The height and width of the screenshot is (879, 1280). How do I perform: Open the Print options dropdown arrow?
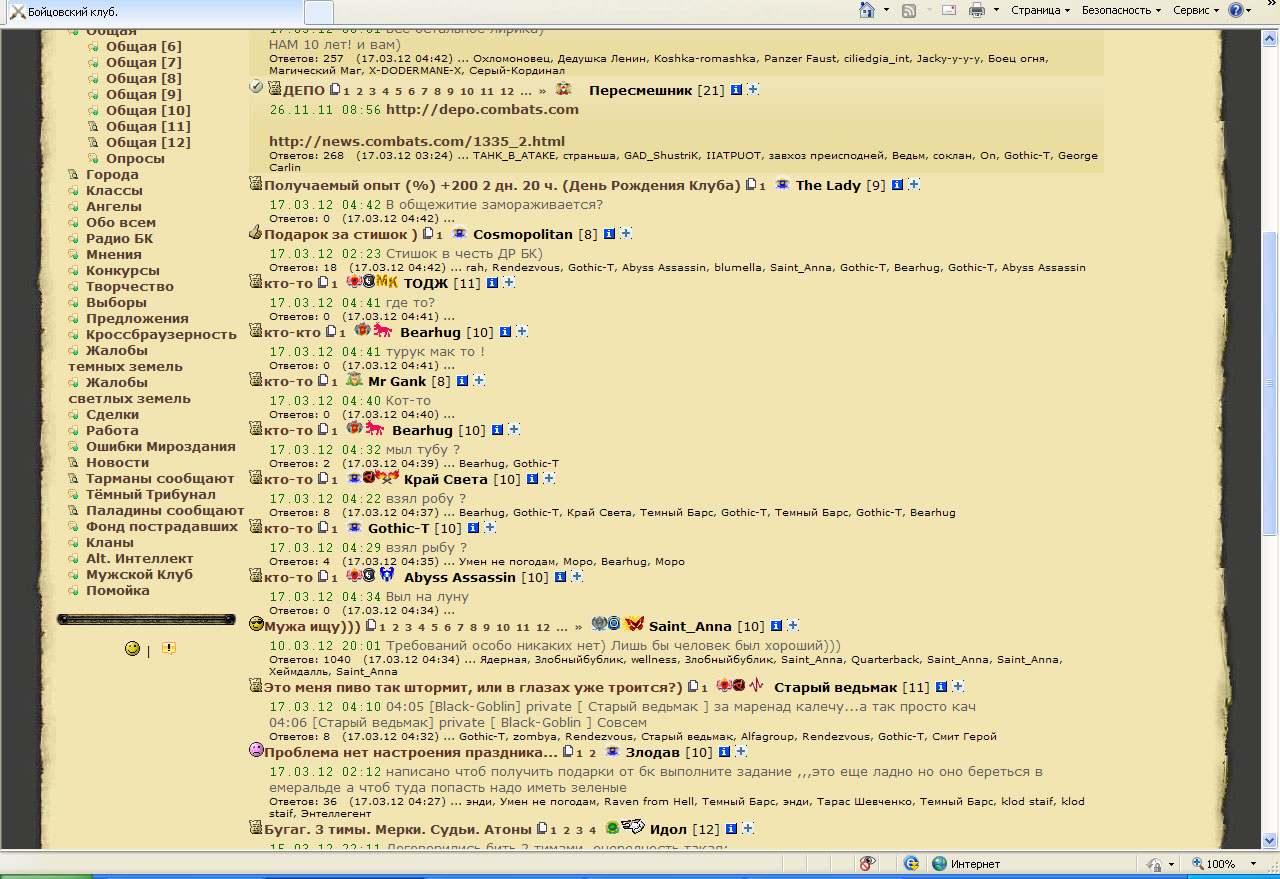(996, 11)
